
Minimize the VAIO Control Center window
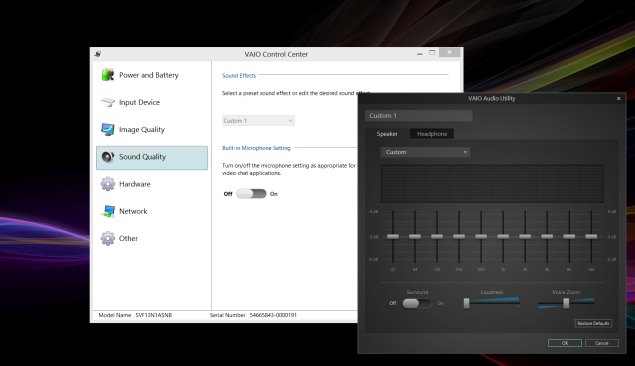click(x=420, y=53)
